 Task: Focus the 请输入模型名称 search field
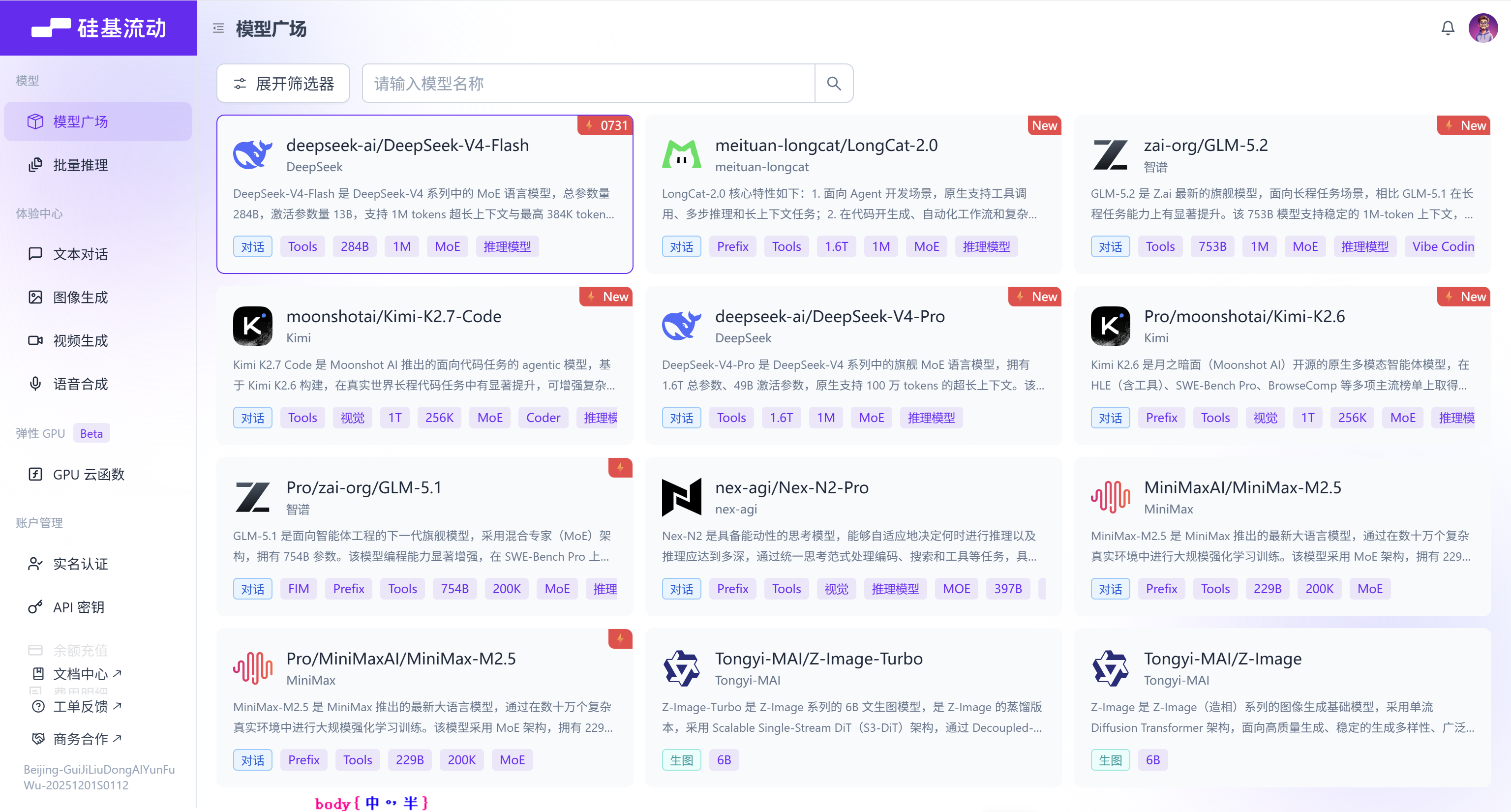pos(588,83)
